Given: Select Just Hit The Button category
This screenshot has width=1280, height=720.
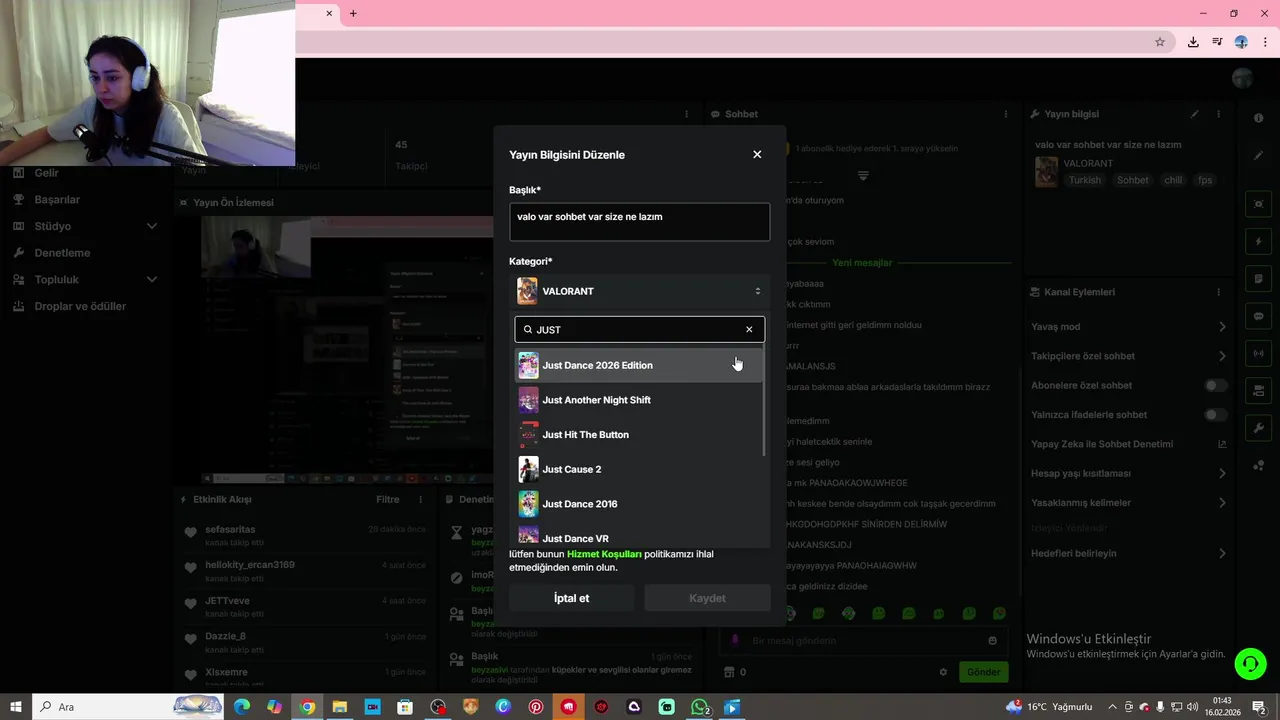Looking at the screenshot, I should click(x=639, y=435).
